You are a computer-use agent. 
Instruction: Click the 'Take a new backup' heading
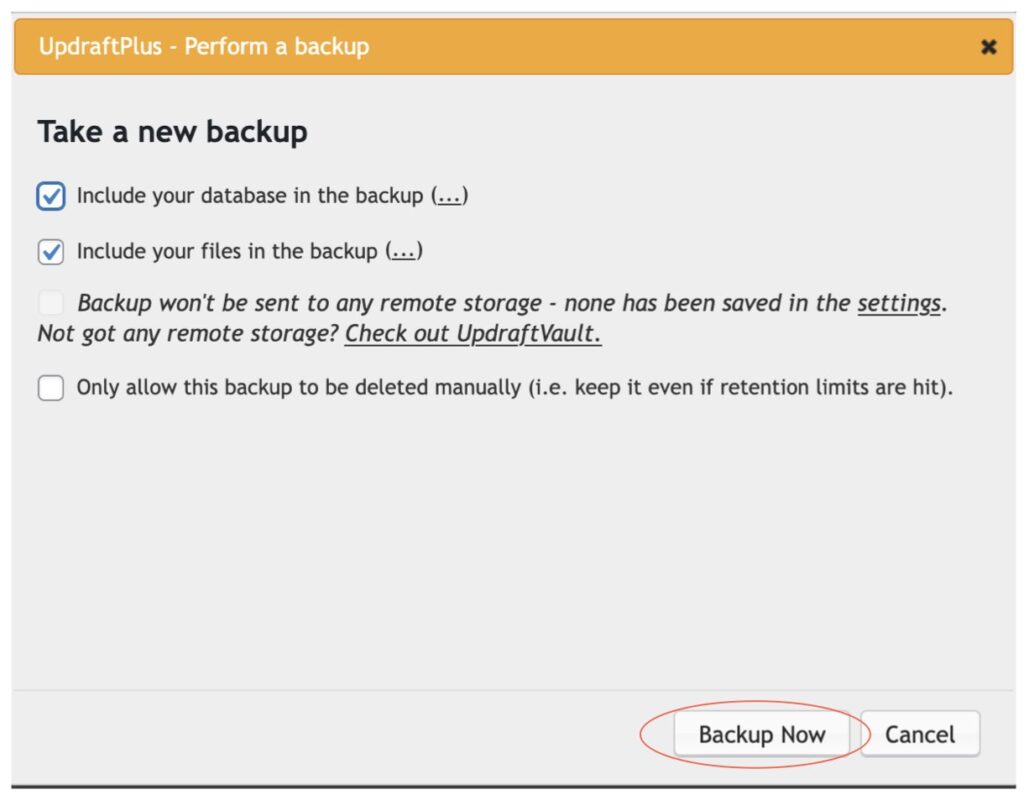pyautogui.click(x=172, y=132)
